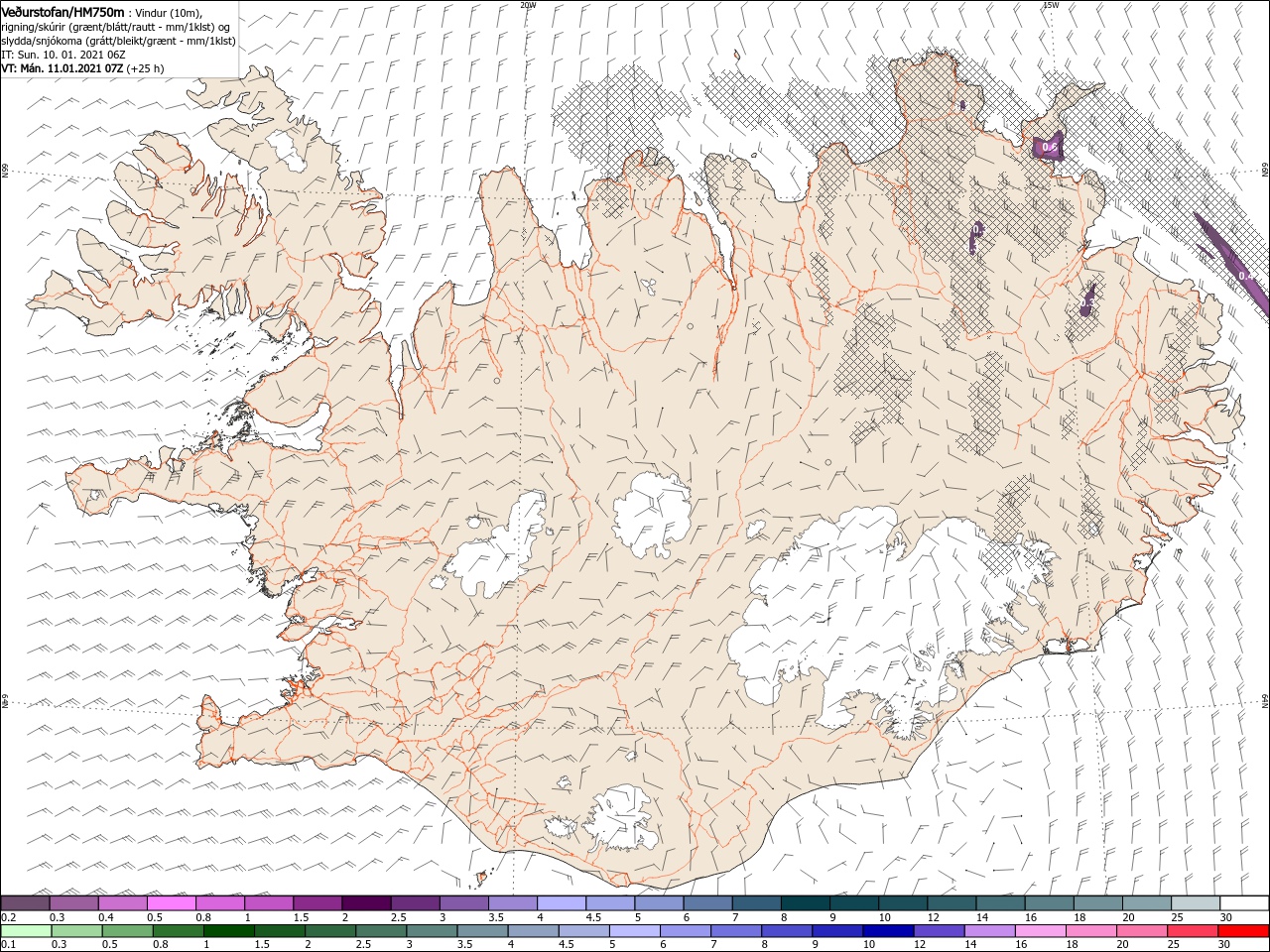Pick upper-row legend swatch labeled 16
Screen dimensions: 1270x952
pyautogui.click(x=1049, y=902)
